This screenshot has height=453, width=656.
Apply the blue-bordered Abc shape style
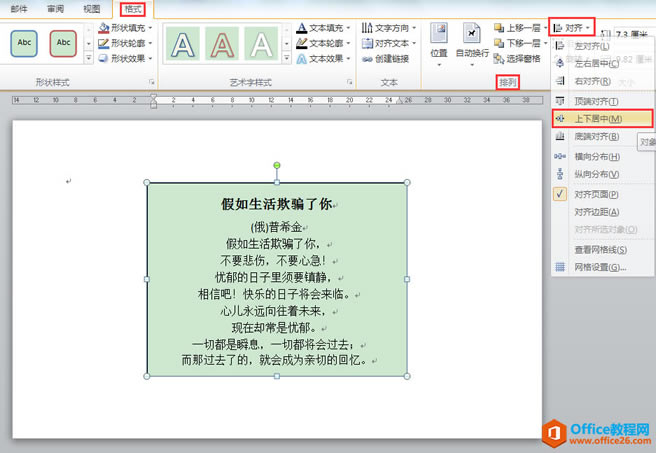(24, 43)
